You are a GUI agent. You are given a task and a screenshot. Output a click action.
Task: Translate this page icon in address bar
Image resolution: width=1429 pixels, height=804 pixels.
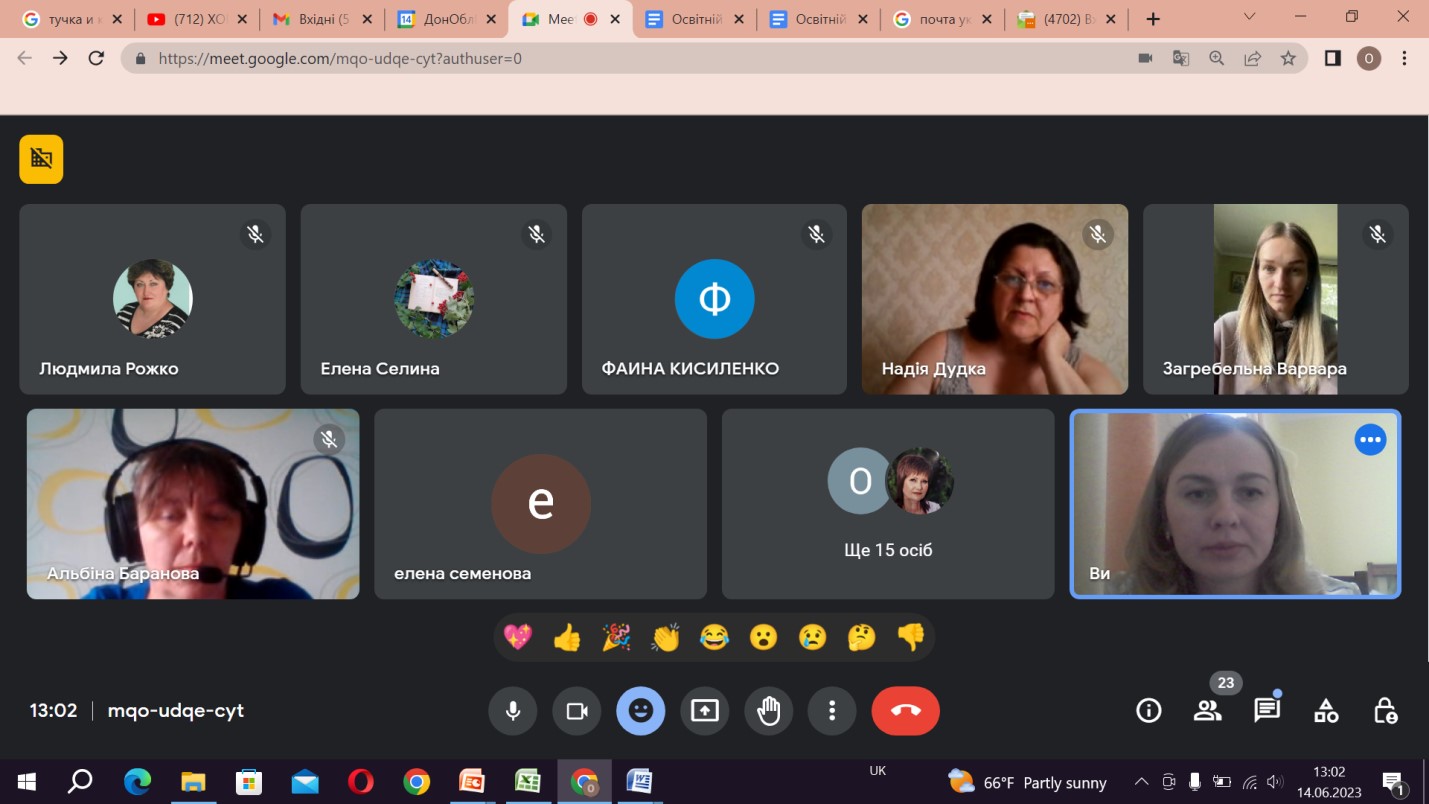click(x=1181, y=58)
